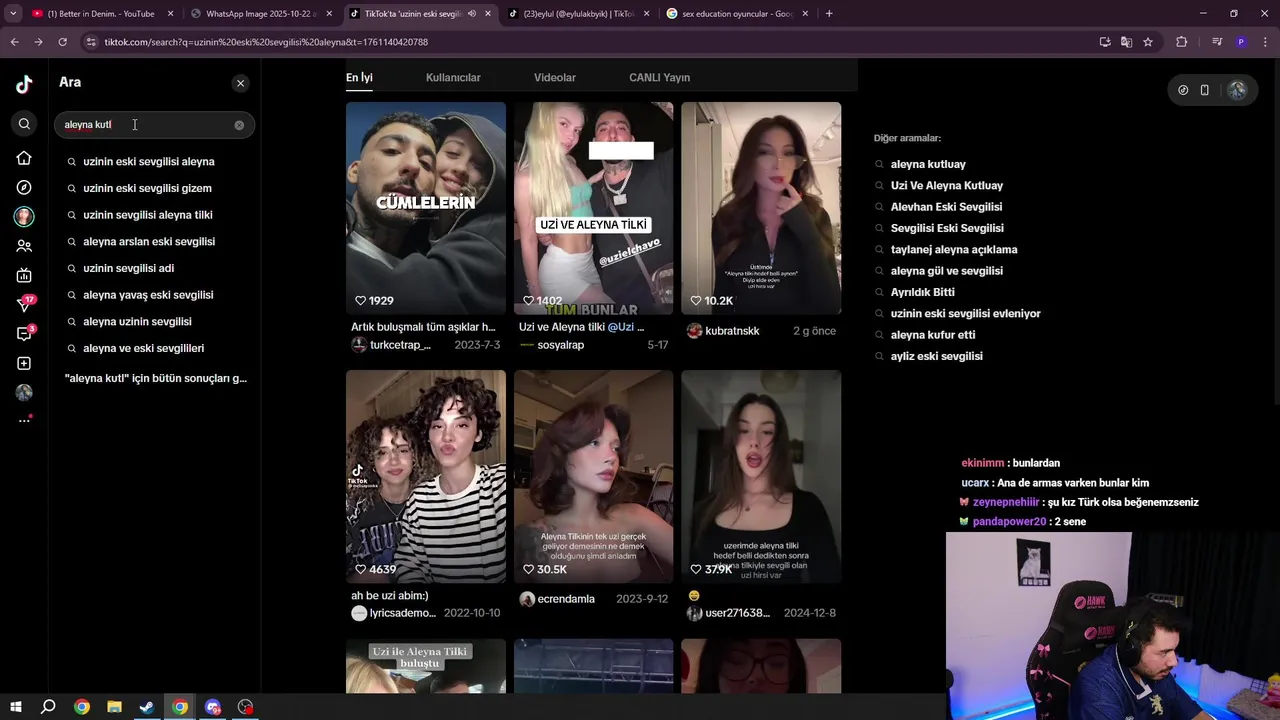Viewport: 1280px width, 720px height.
Task: Open the TikTok coins icon at top right
Action: click(1183, 90)
